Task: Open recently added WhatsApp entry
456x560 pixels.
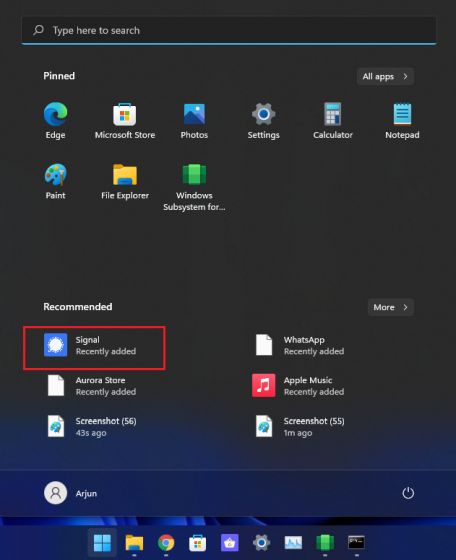Action: 301,345
